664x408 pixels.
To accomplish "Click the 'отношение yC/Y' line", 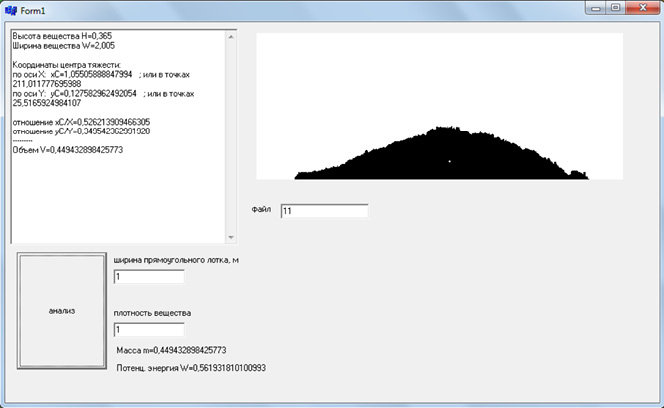I will point(81,131).
